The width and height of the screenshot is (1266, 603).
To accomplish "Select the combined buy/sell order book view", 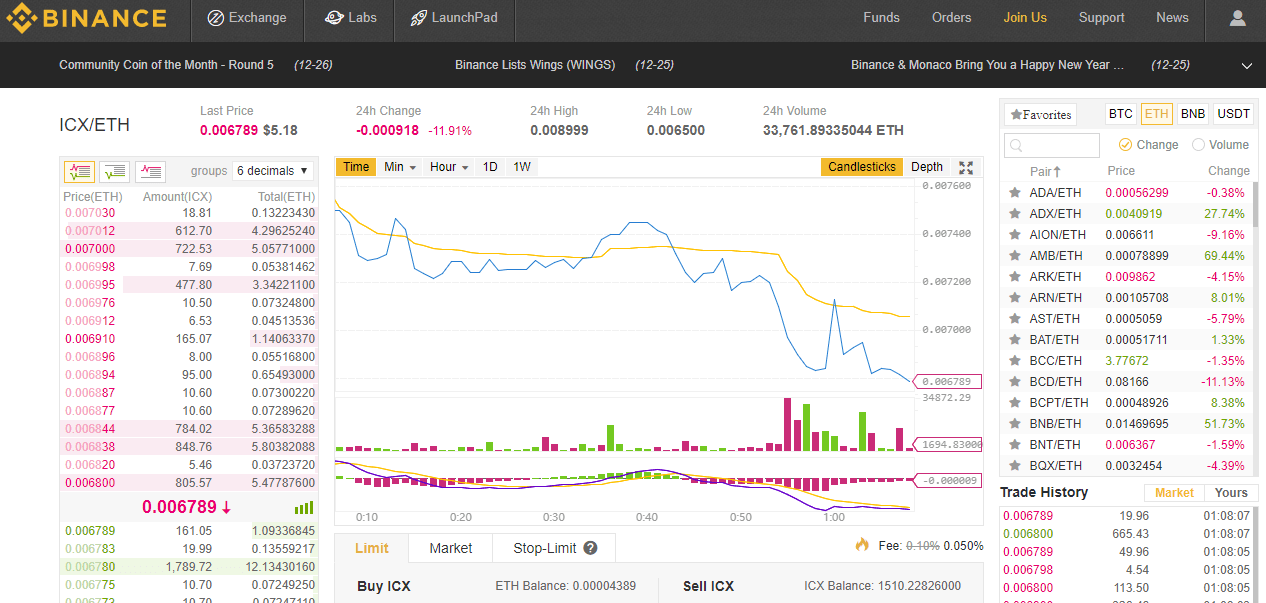I will (79, 171).
